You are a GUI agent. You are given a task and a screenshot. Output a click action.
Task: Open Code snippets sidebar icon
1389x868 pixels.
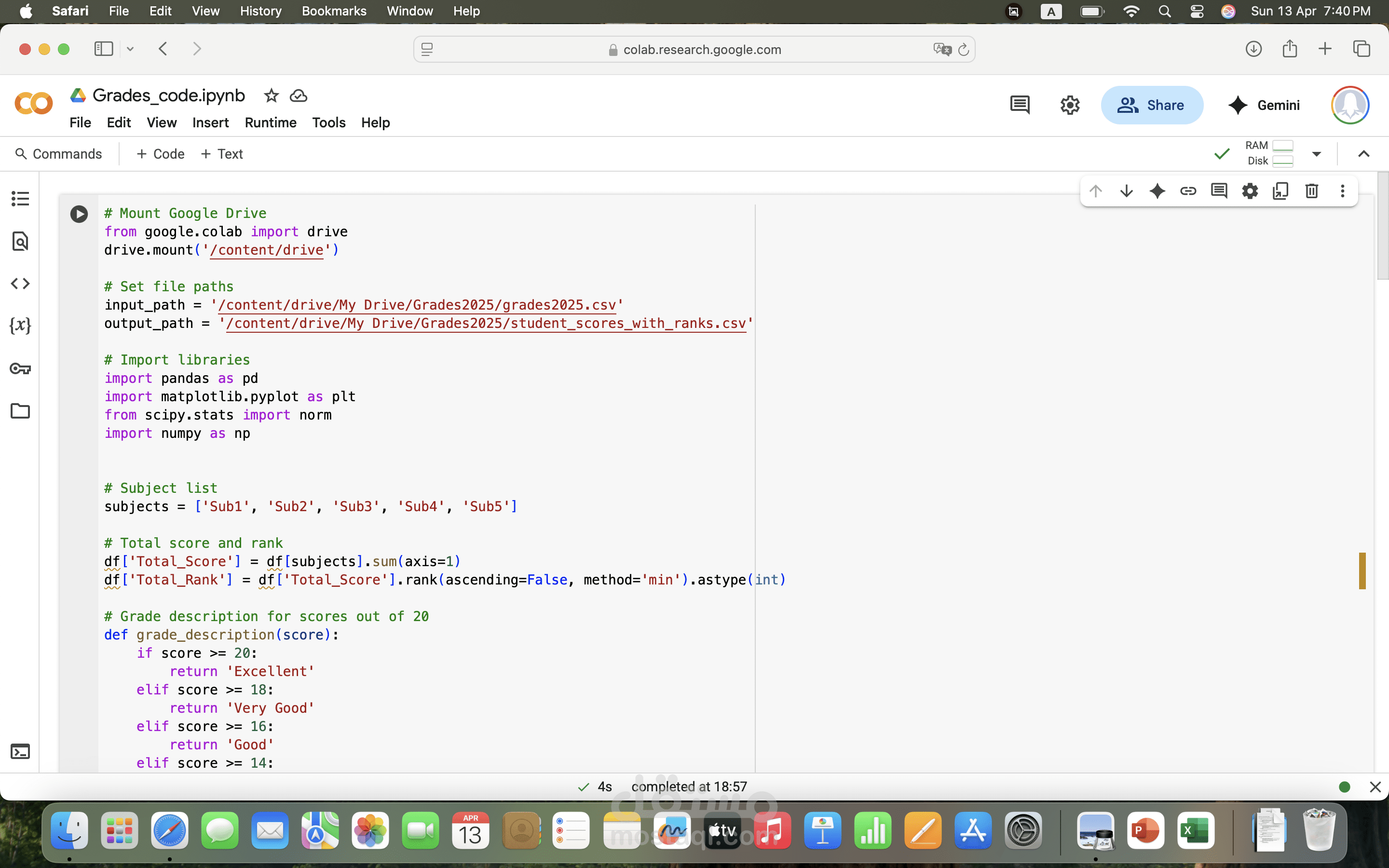point(20,284)
